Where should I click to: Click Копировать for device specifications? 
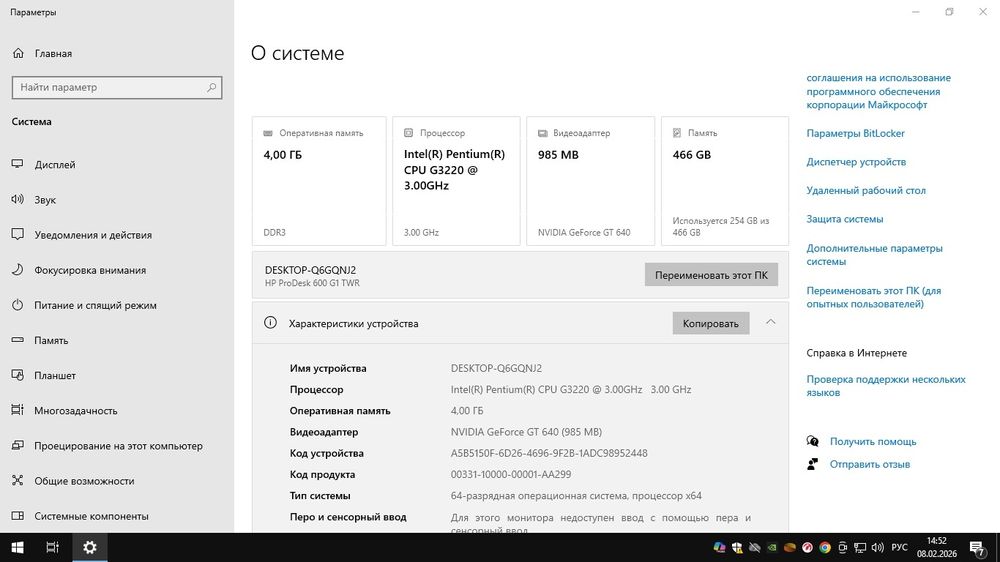(x=710, y=323)
